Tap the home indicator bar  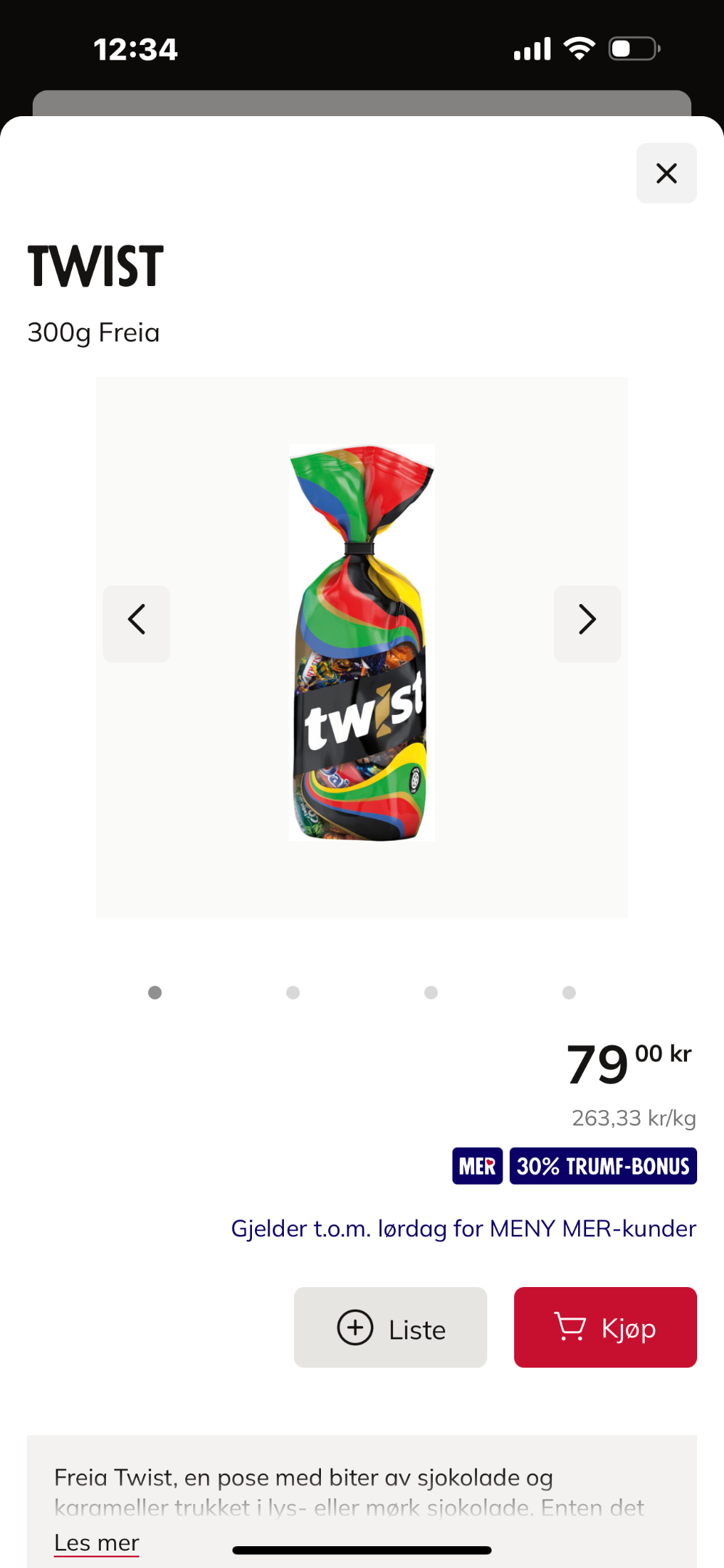tap(362, 1550)
